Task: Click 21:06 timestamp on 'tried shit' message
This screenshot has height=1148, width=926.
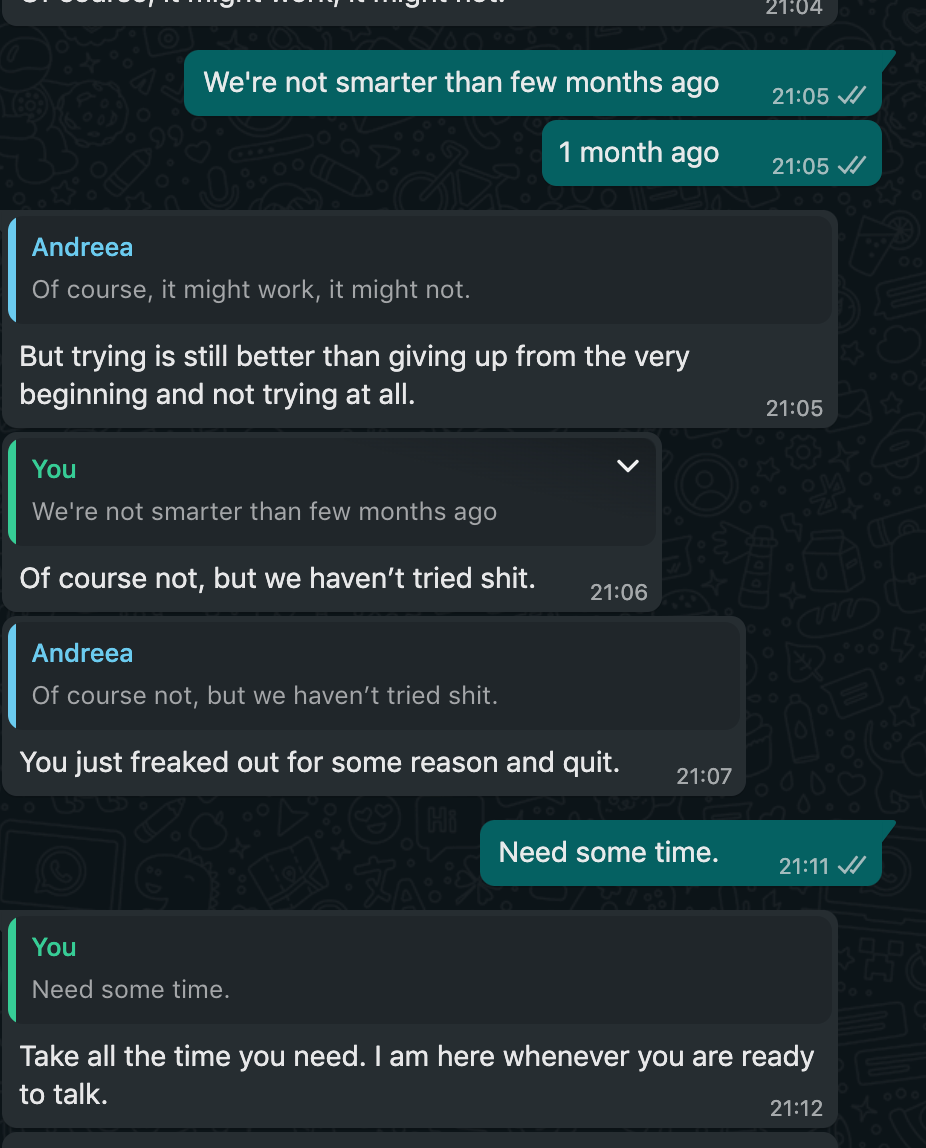Action: point(619,592)
